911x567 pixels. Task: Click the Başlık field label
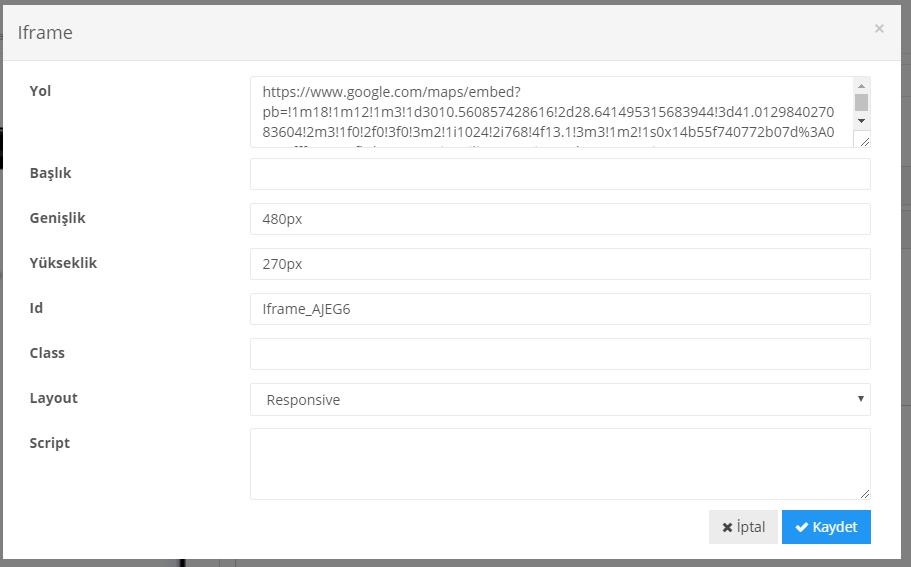click(51, 173)
